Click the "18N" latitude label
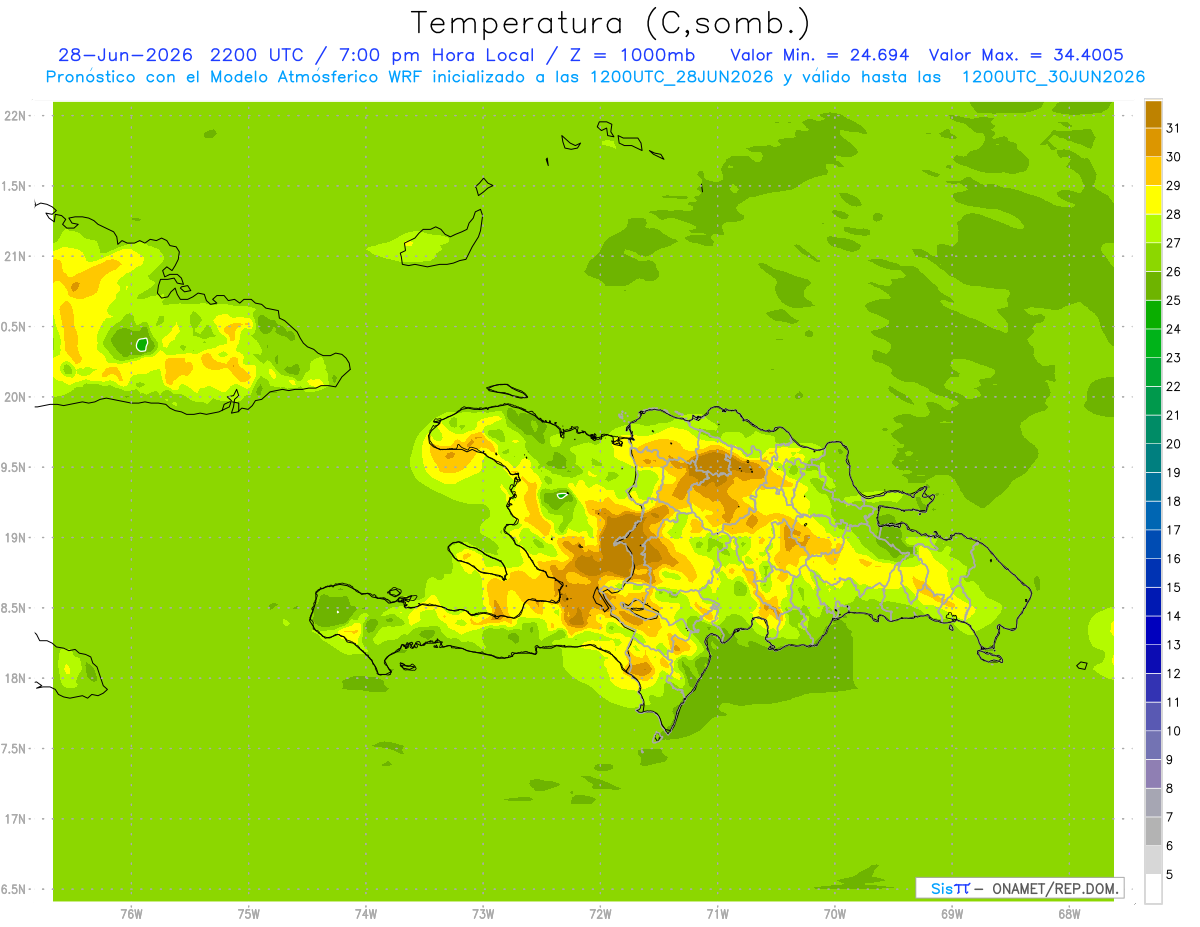The height and width of the screenshot is (927, 1200). [15, 678]
